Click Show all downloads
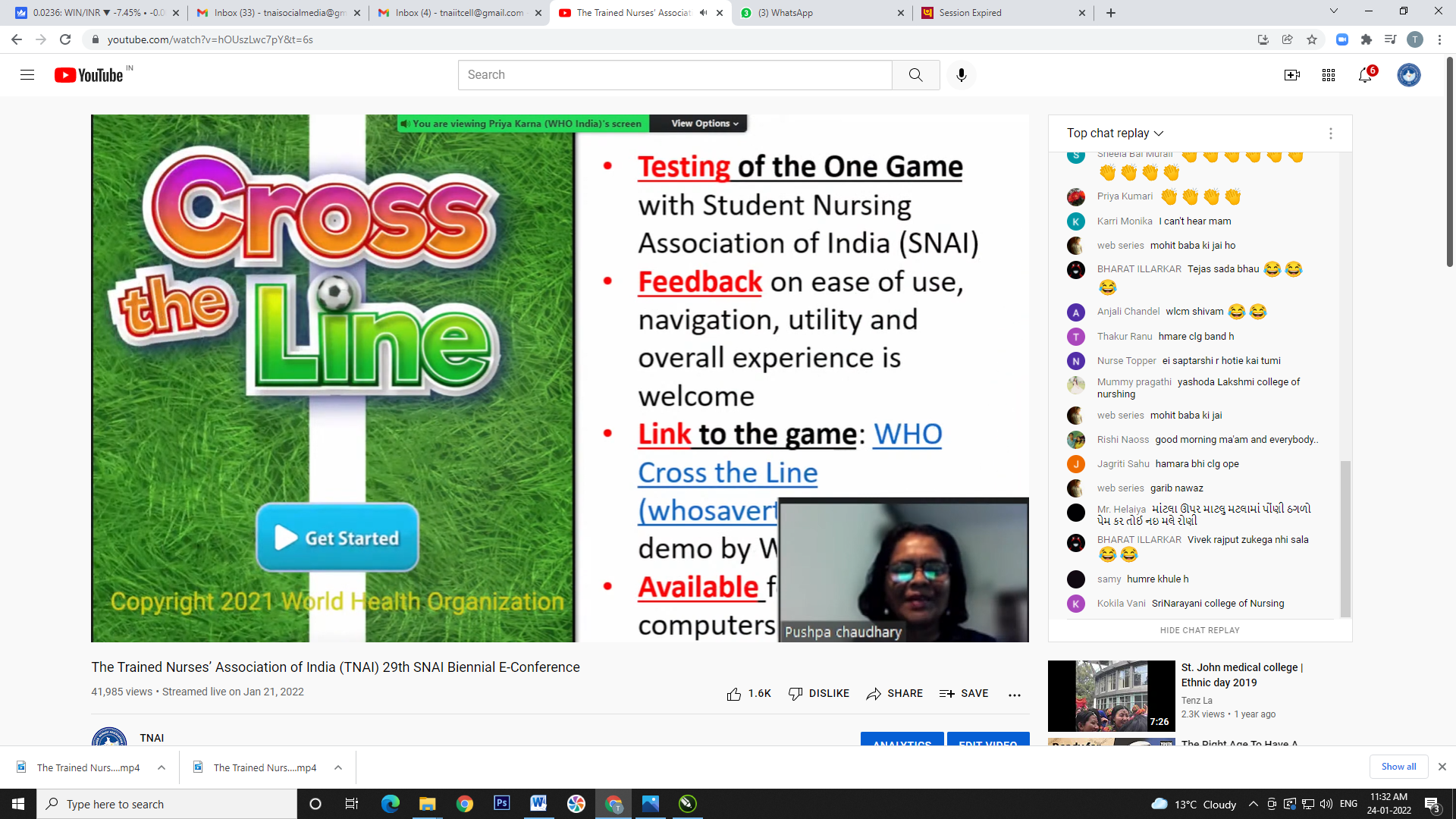Image resolution: width=1456 pixels, height=819 pixels. pos(1398,767)
